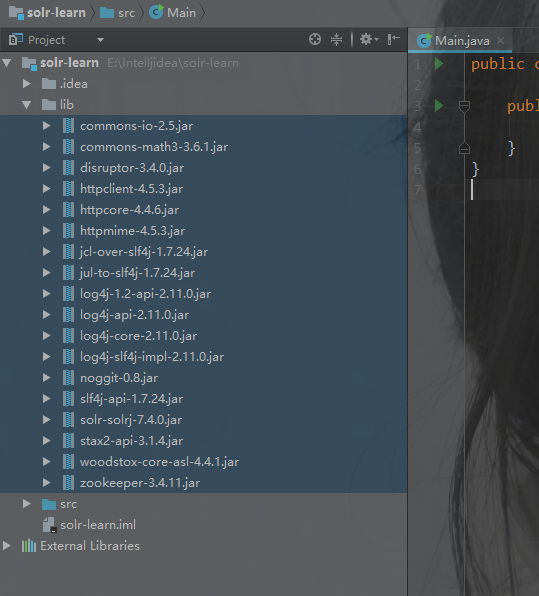Click the Project view label

point(46,40)
